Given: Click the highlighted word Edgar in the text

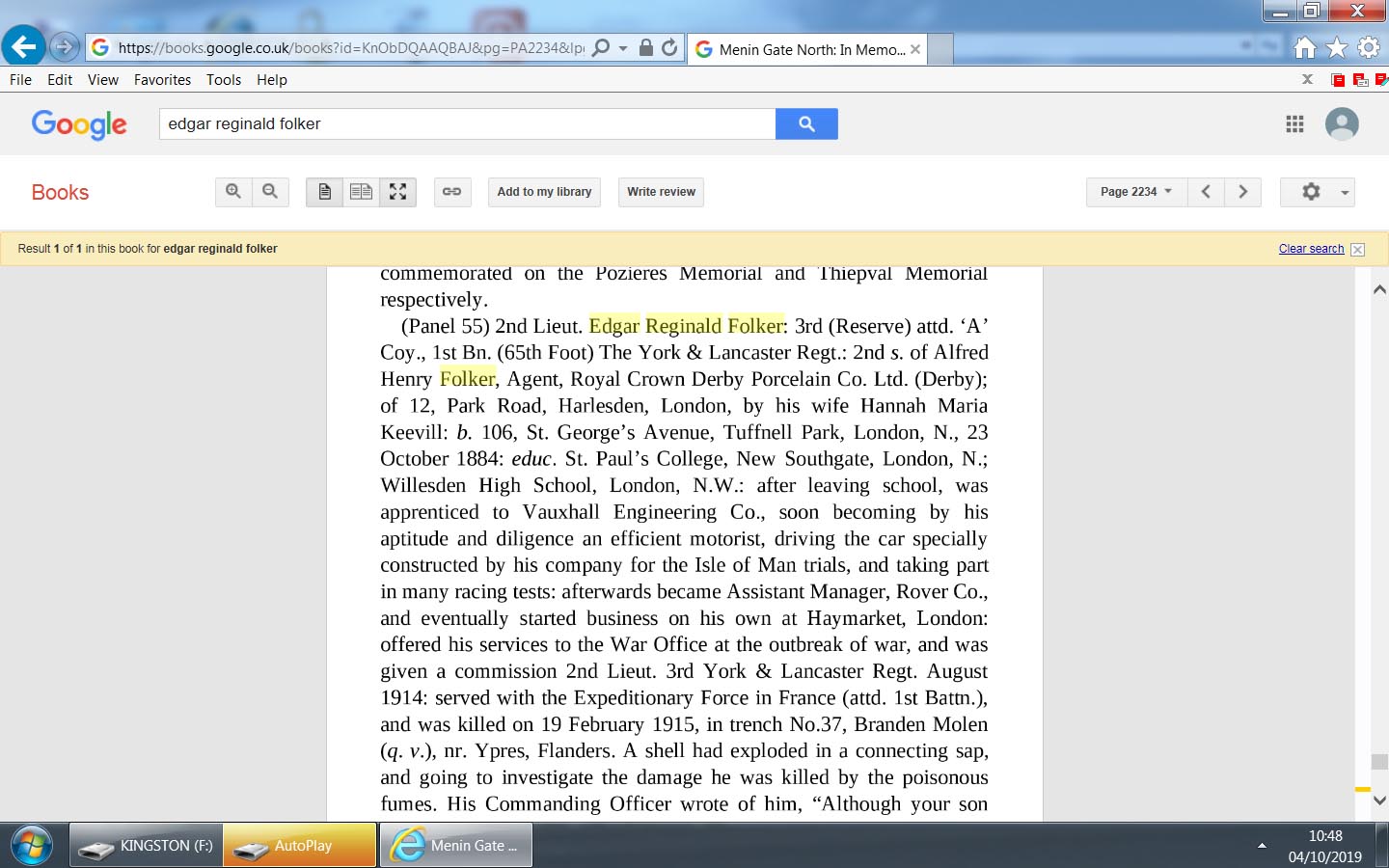Looking at the screenshot, I should pyautogui.click(x=614, y=326).
